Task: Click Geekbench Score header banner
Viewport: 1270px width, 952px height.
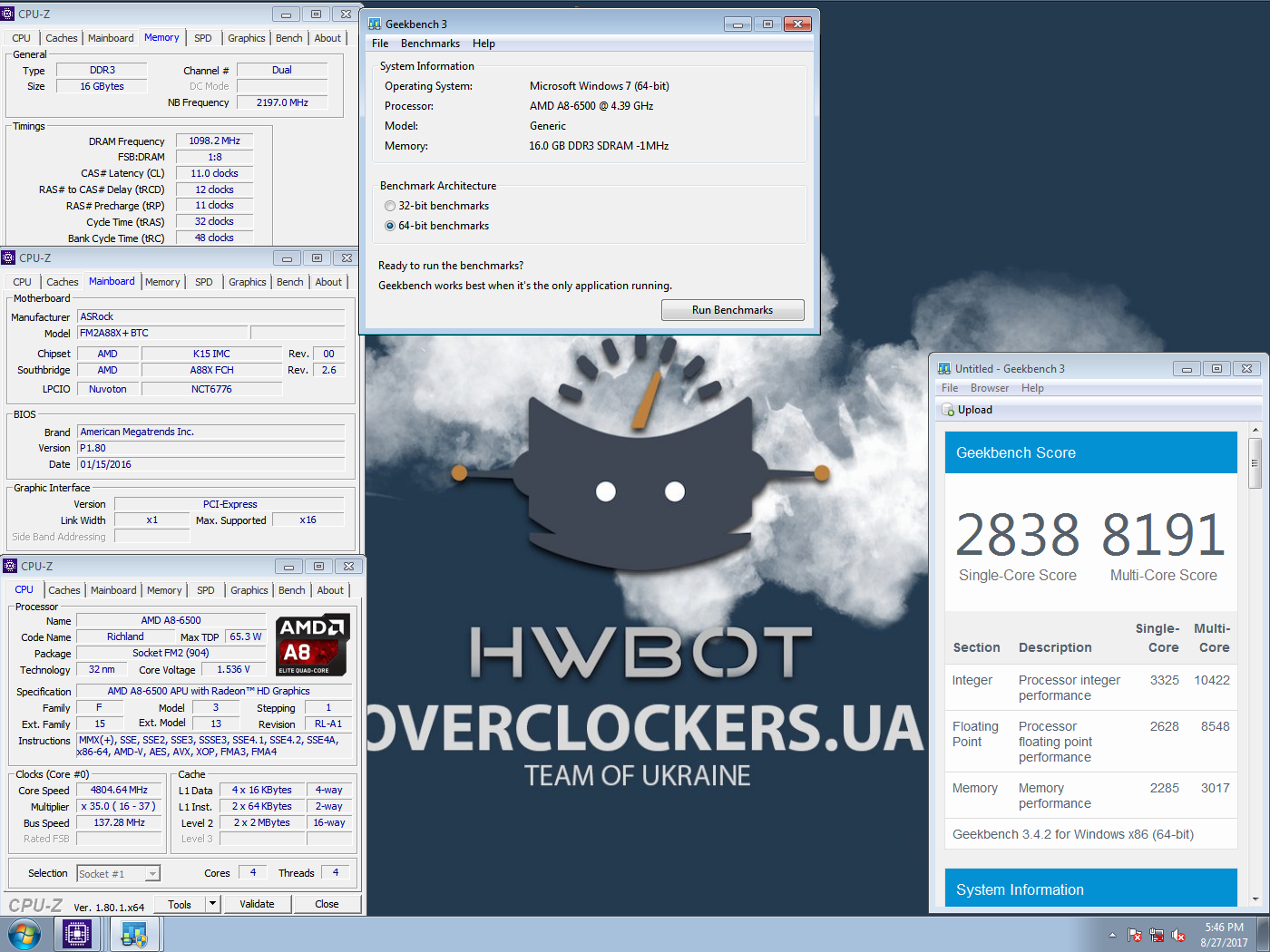Action: coord(1091,452)
